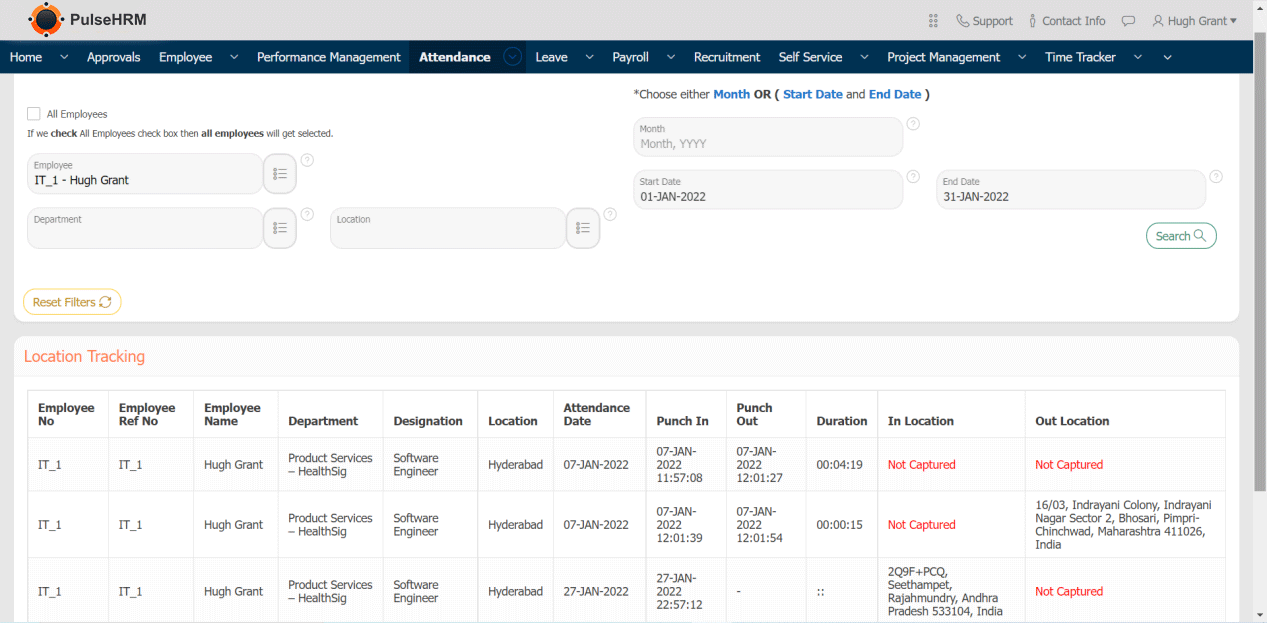This screenshot has width=1267, height=623.
Task: Open the Employee list picker icon
Action: (280, 174)
